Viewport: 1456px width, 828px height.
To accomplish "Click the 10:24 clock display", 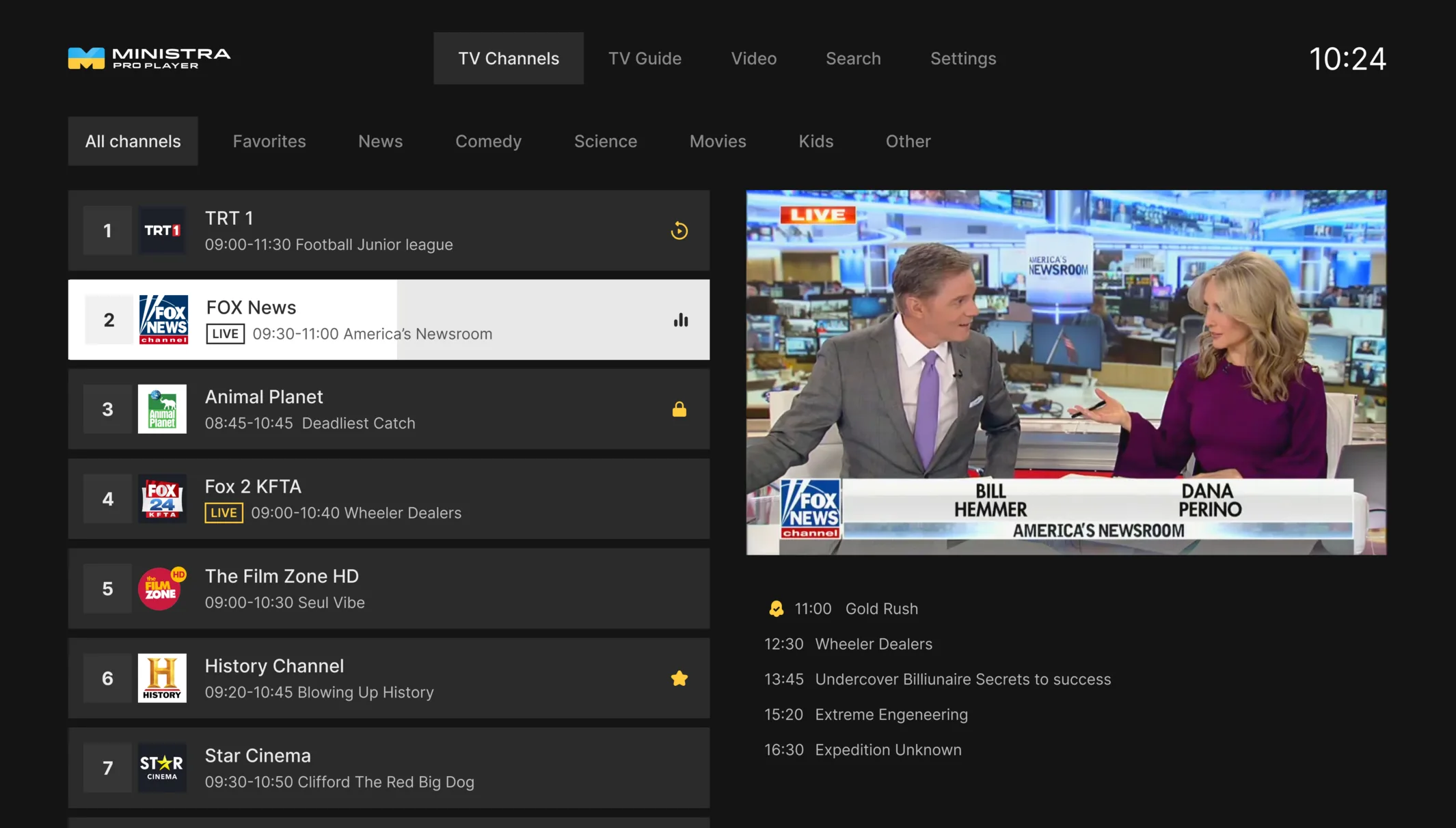I will (1347, 59).
